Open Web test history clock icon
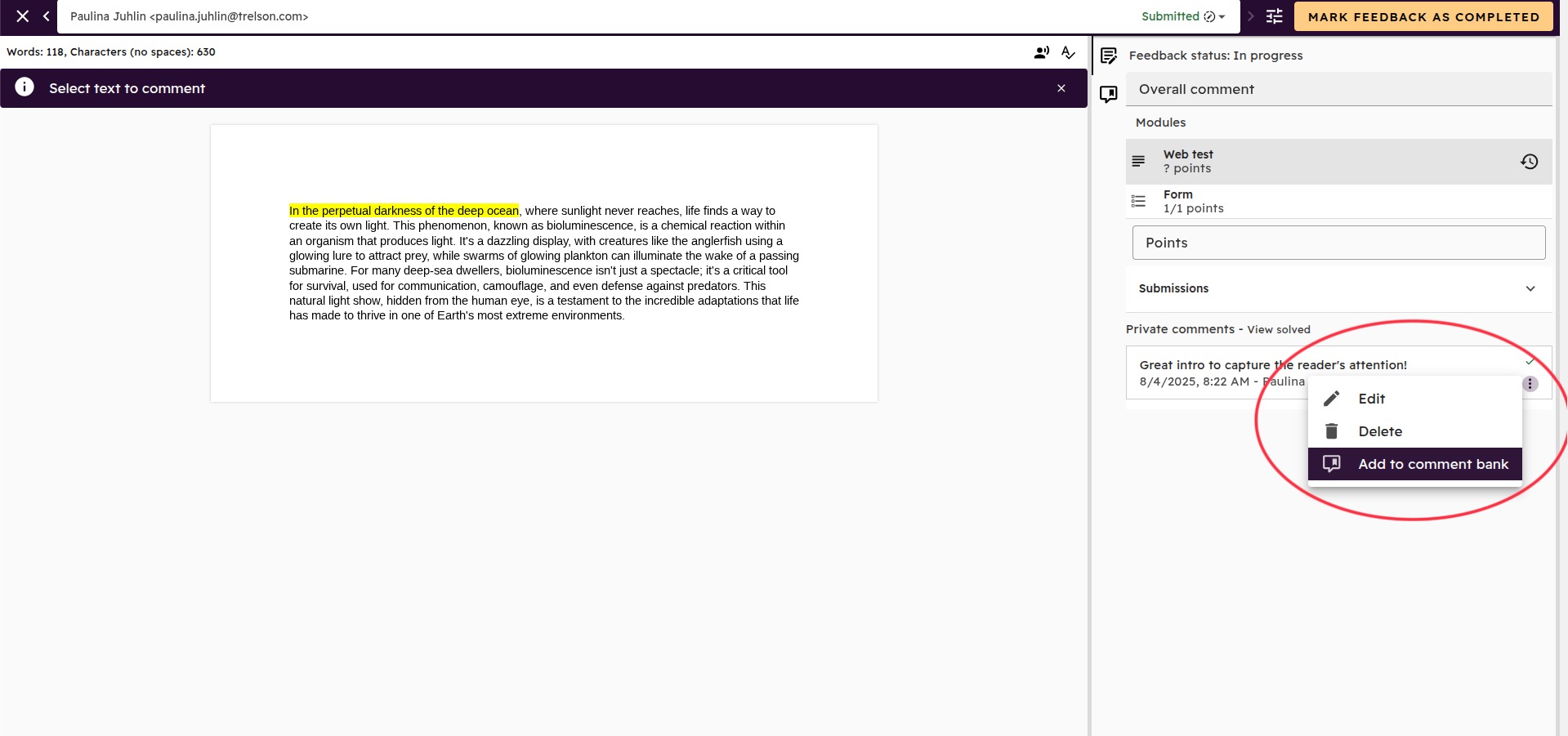The height and width of the screenshot is (736, 1568). pos(1529,162)
